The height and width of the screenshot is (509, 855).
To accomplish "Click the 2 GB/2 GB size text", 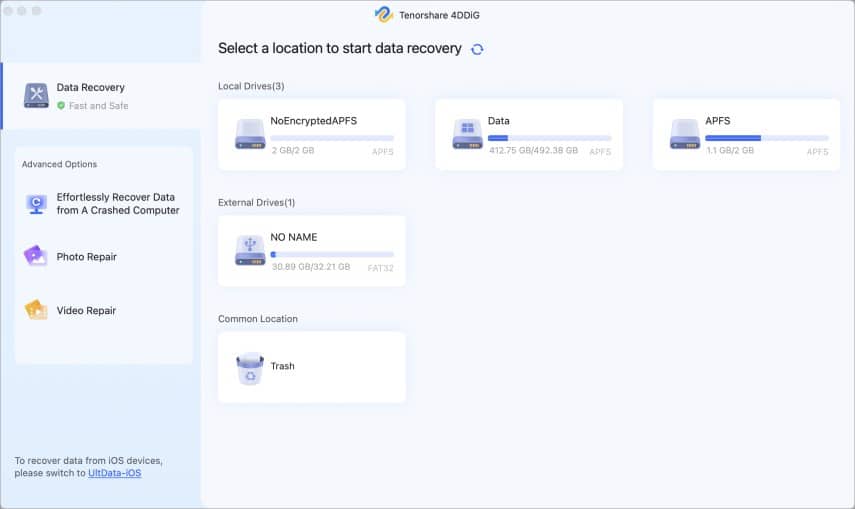I will point(293,150).
